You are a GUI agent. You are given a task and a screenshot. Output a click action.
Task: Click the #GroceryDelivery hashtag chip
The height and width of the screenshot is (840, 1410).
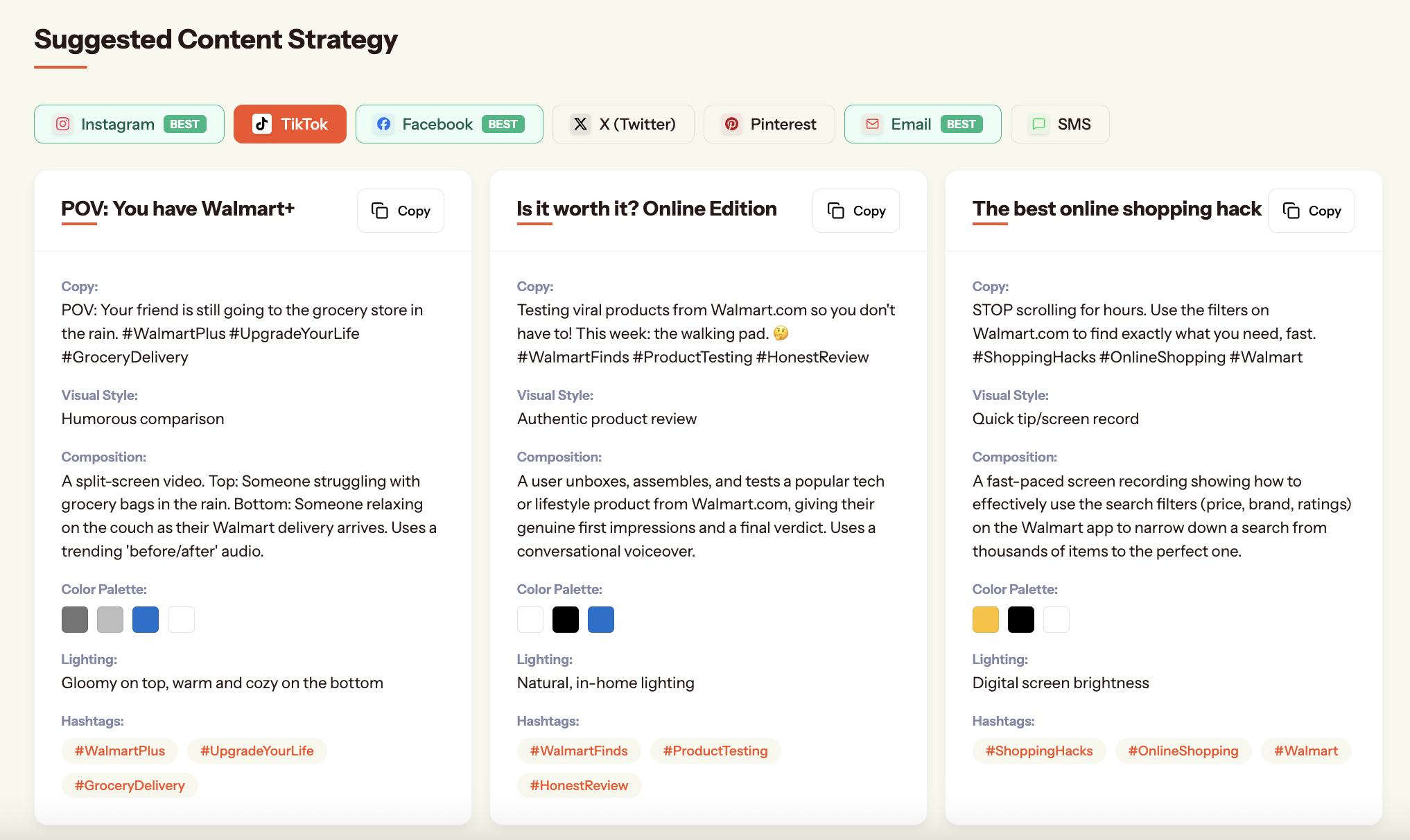[130, 785]
